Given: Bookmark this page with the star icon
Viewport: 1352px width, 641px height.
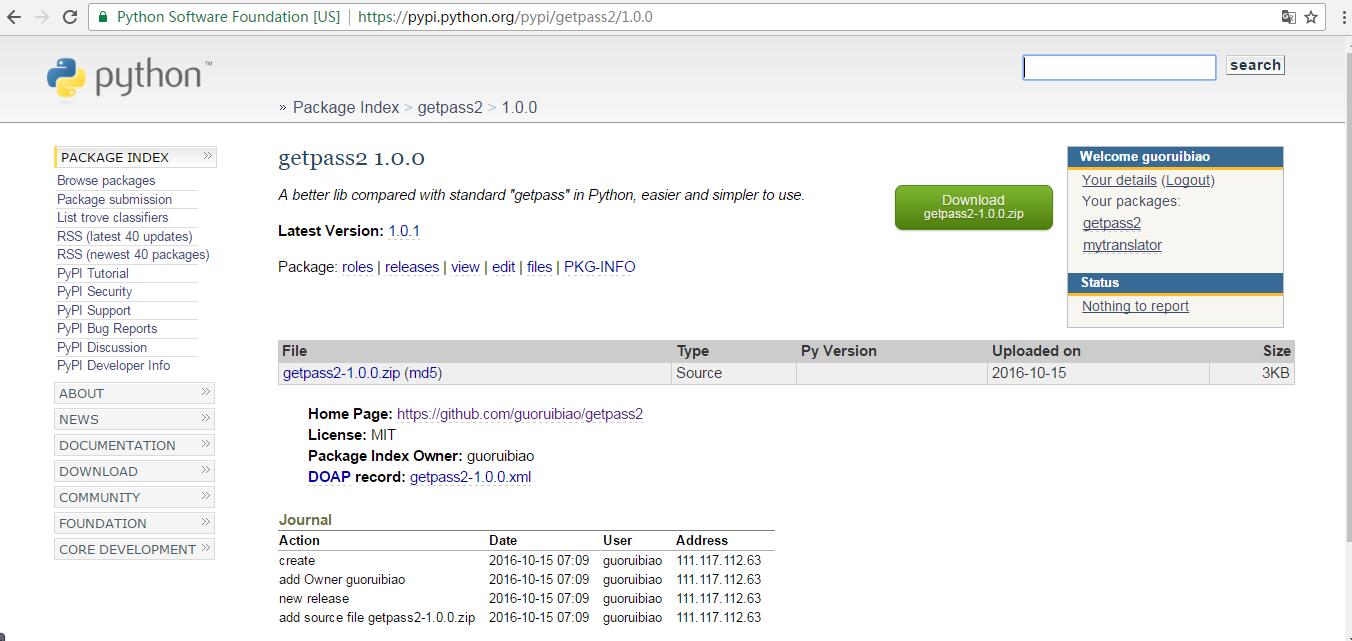Looking at the screenshot, I should [x=1311, y=17].
